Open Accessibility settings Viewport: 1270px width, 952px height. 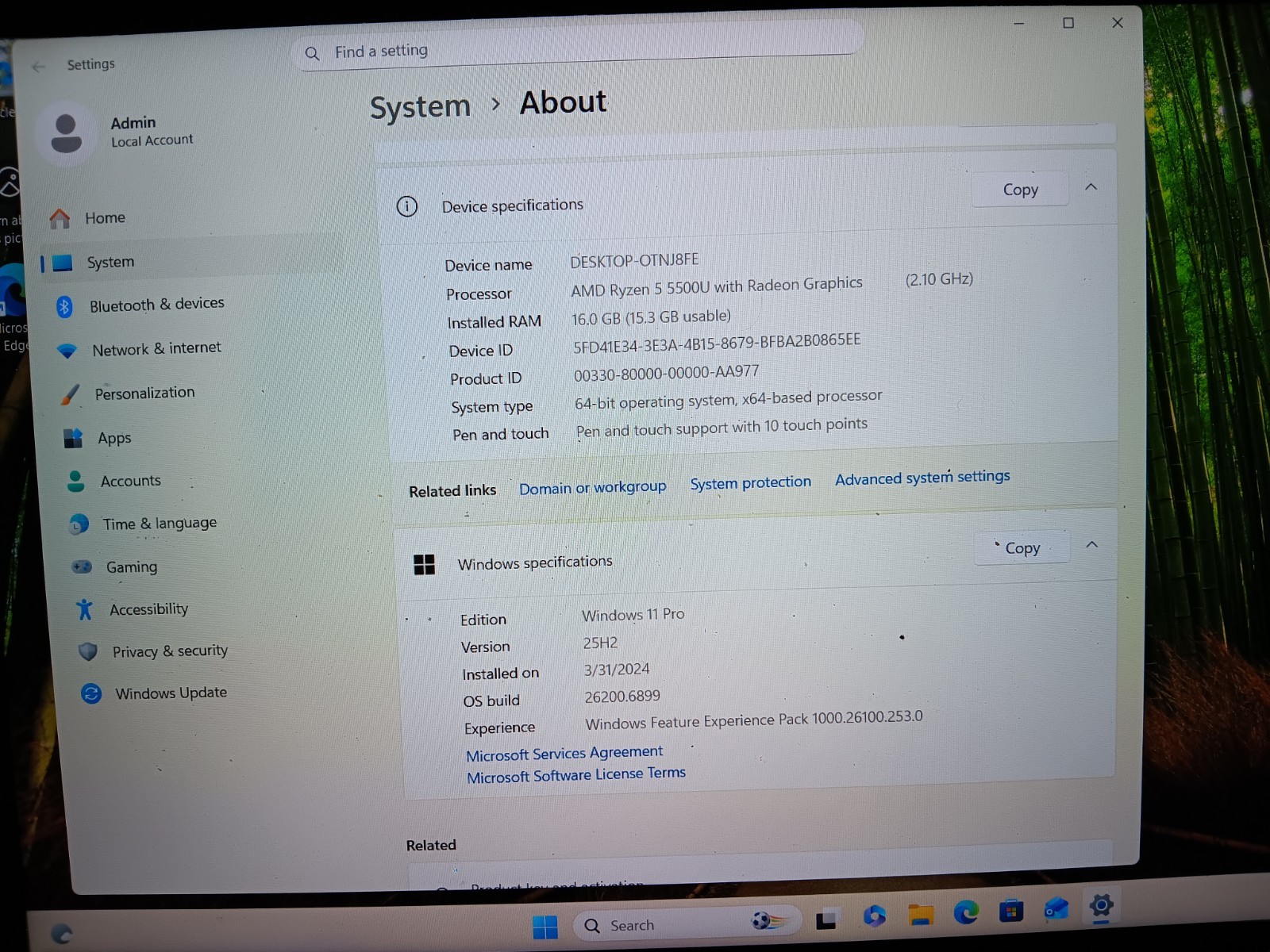tap(148, 609)
